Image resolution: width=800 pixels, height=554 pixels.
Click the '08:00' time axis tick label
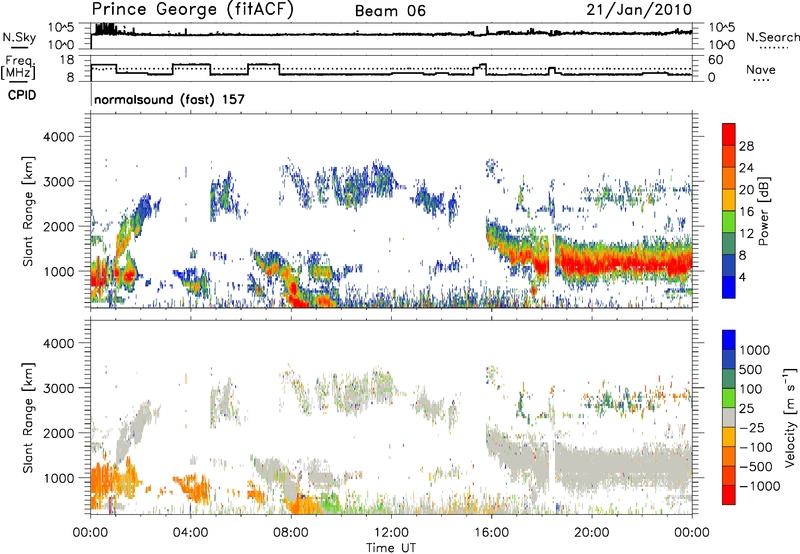[290, 533]
